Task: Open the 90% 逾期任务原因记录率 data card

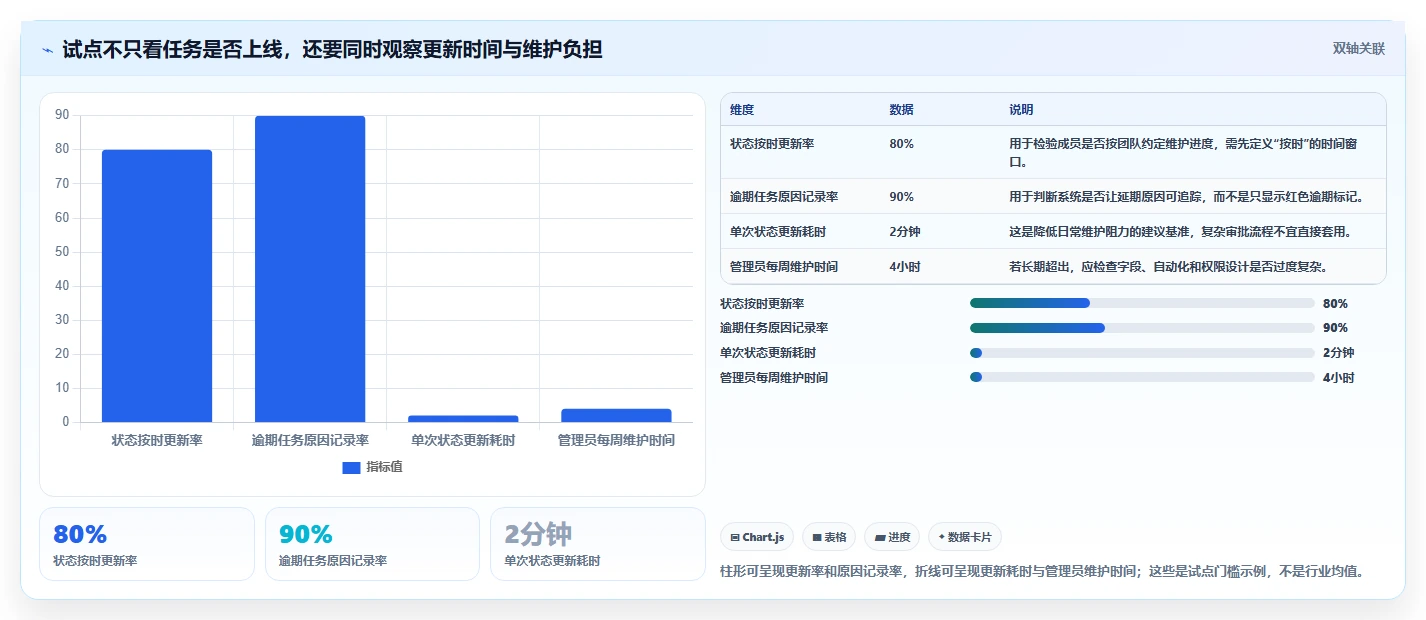Action: click(372, 544)
